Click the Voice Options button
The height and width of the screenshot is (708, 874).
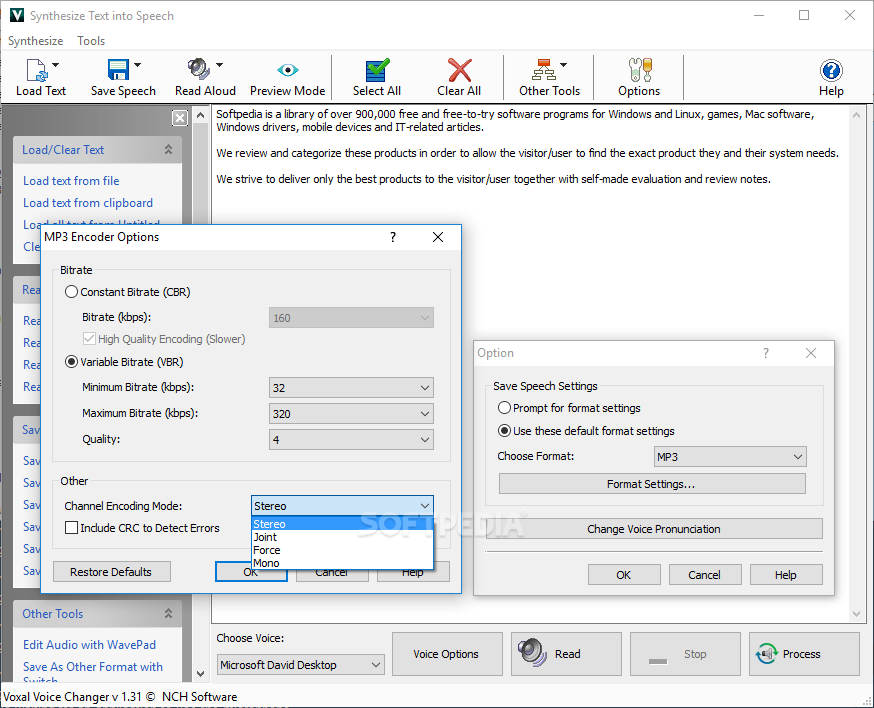[x=447, y=654]
